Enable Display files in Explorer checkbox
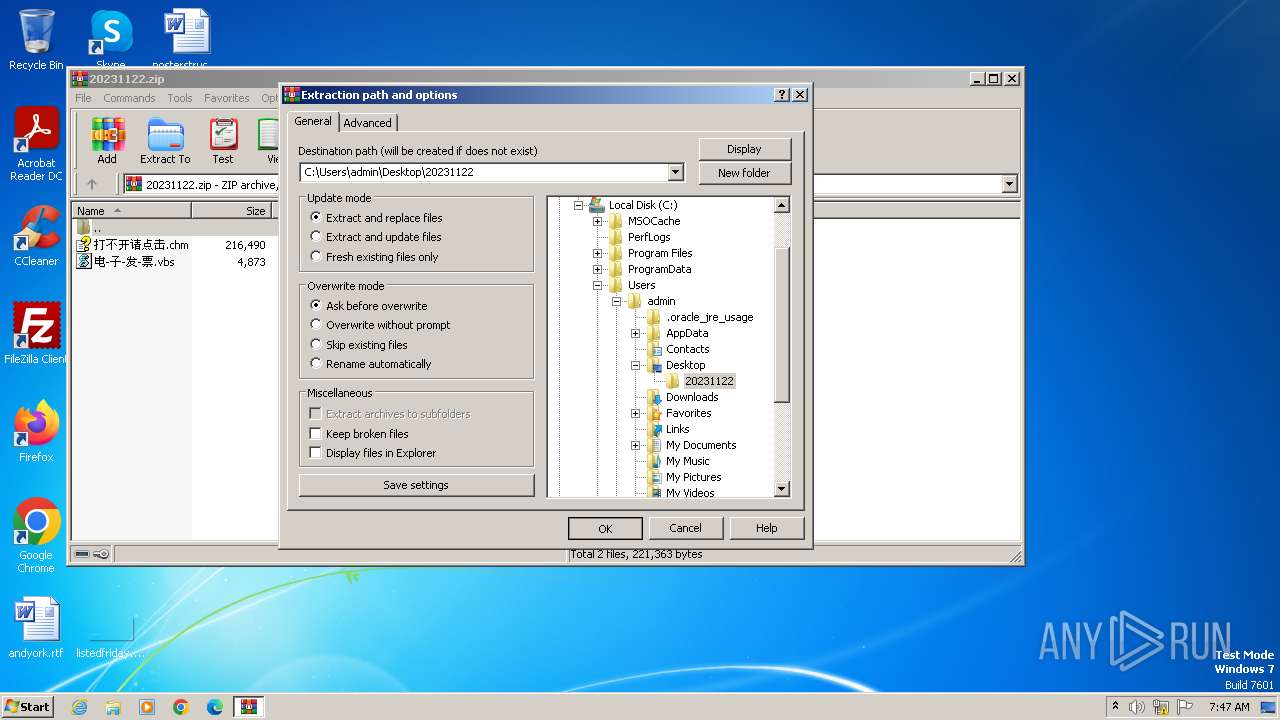This screenshot has height=720, width=1280. (316, 453)
